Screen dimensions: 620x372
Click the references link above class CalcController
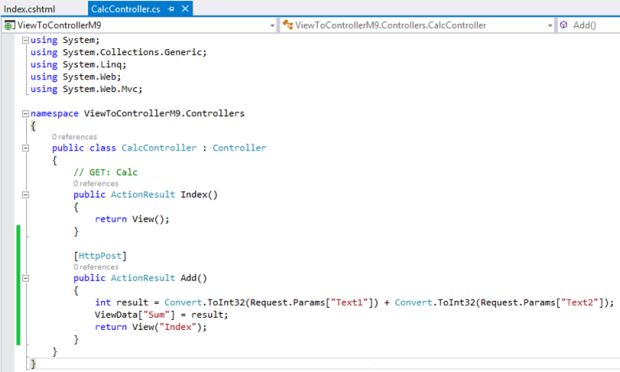[74, 137]
